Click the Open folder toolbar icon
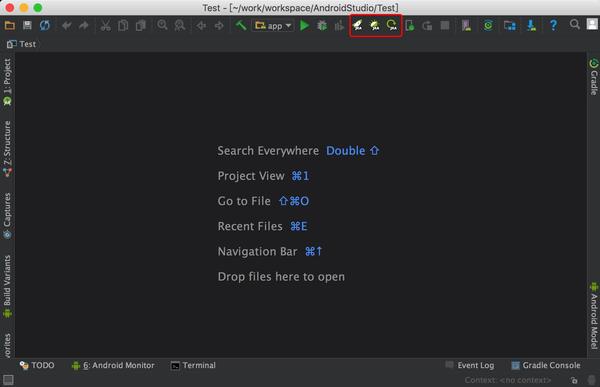600x387 pixels. point(10,26)
